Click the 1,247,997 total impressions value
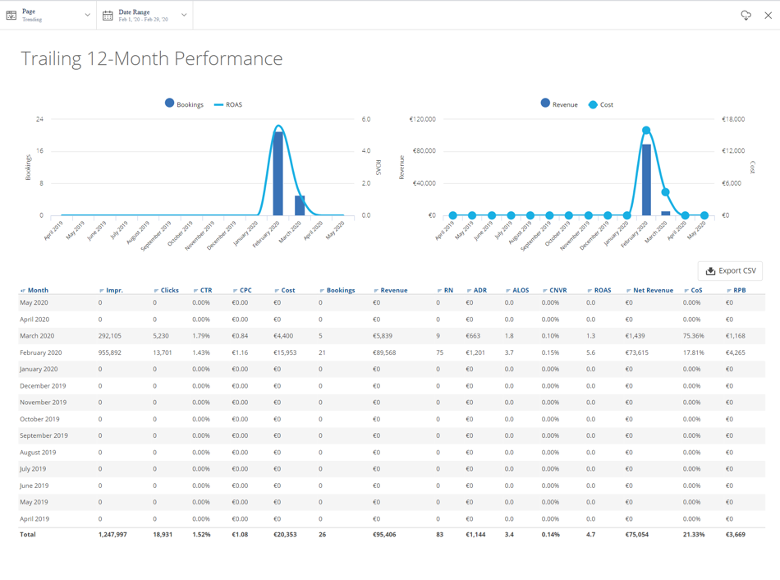 [112, 535]
